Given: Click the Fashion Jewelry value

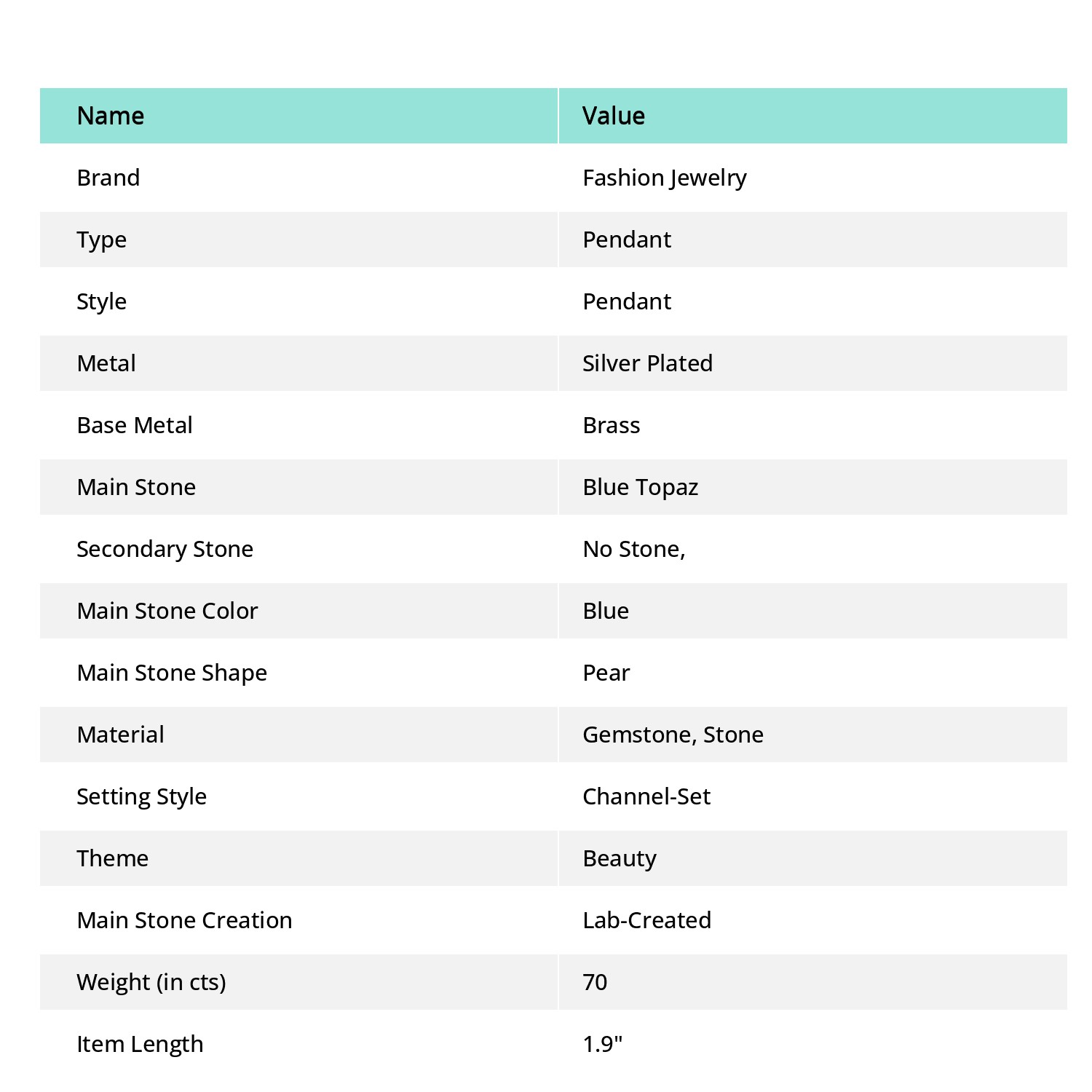Looking at the screenshot, I should [x=665, y=178].
